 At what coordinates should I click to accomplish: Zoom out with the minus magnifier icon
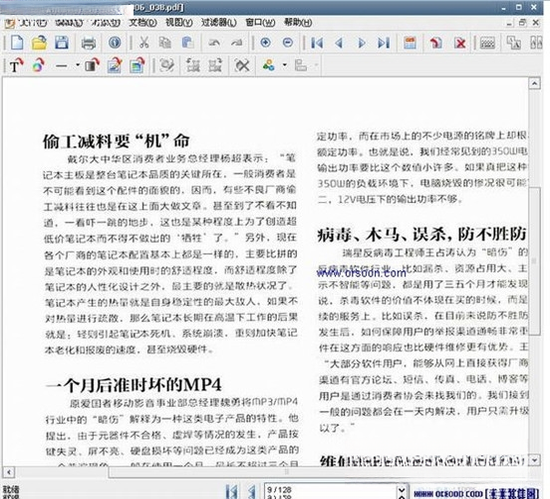(x=288, y=43)
